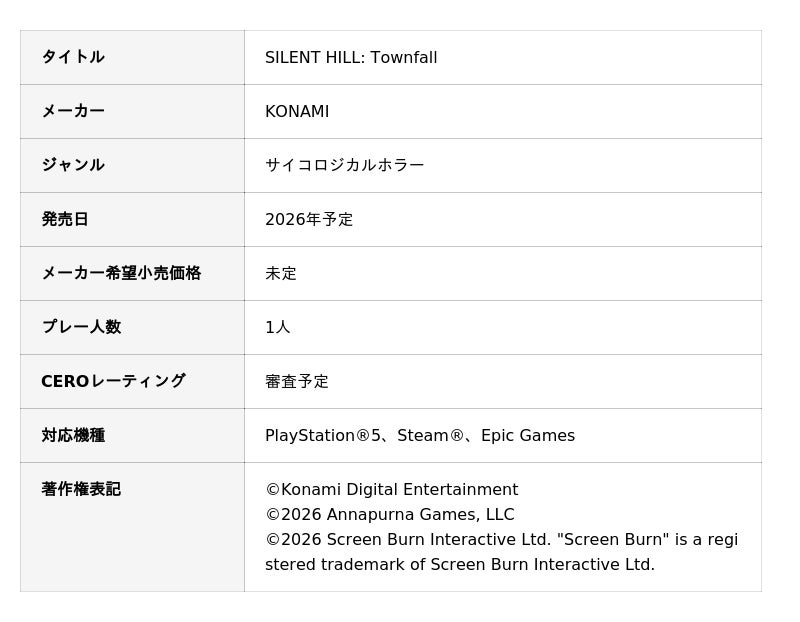
Task: Click the ©2026 Annapurna Games, LLC line
Action: point(389,515)
